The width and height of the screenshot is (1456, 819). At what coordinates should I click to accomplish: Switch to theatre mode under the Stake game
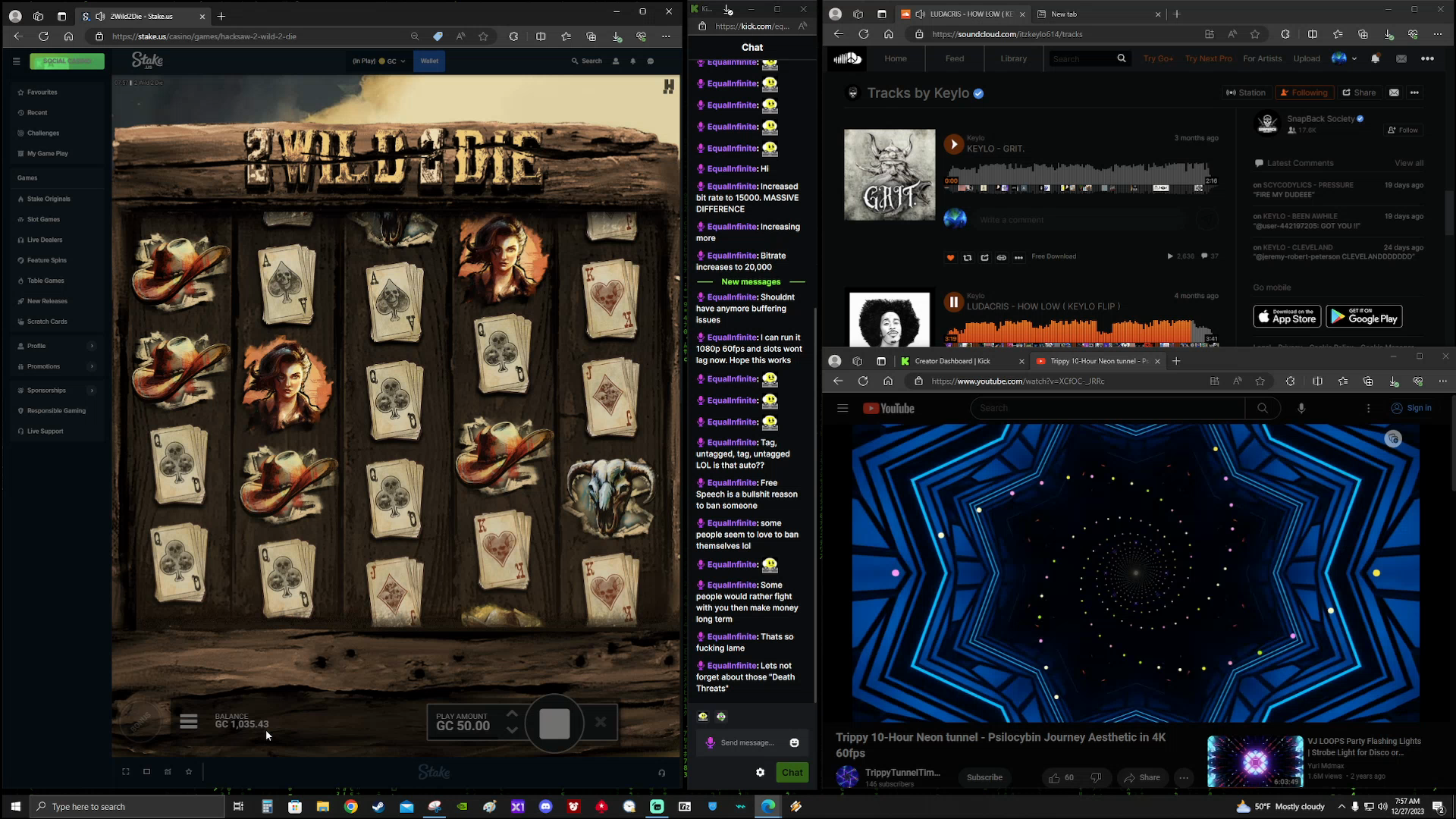pyautogui.click(x=146, y=772)
